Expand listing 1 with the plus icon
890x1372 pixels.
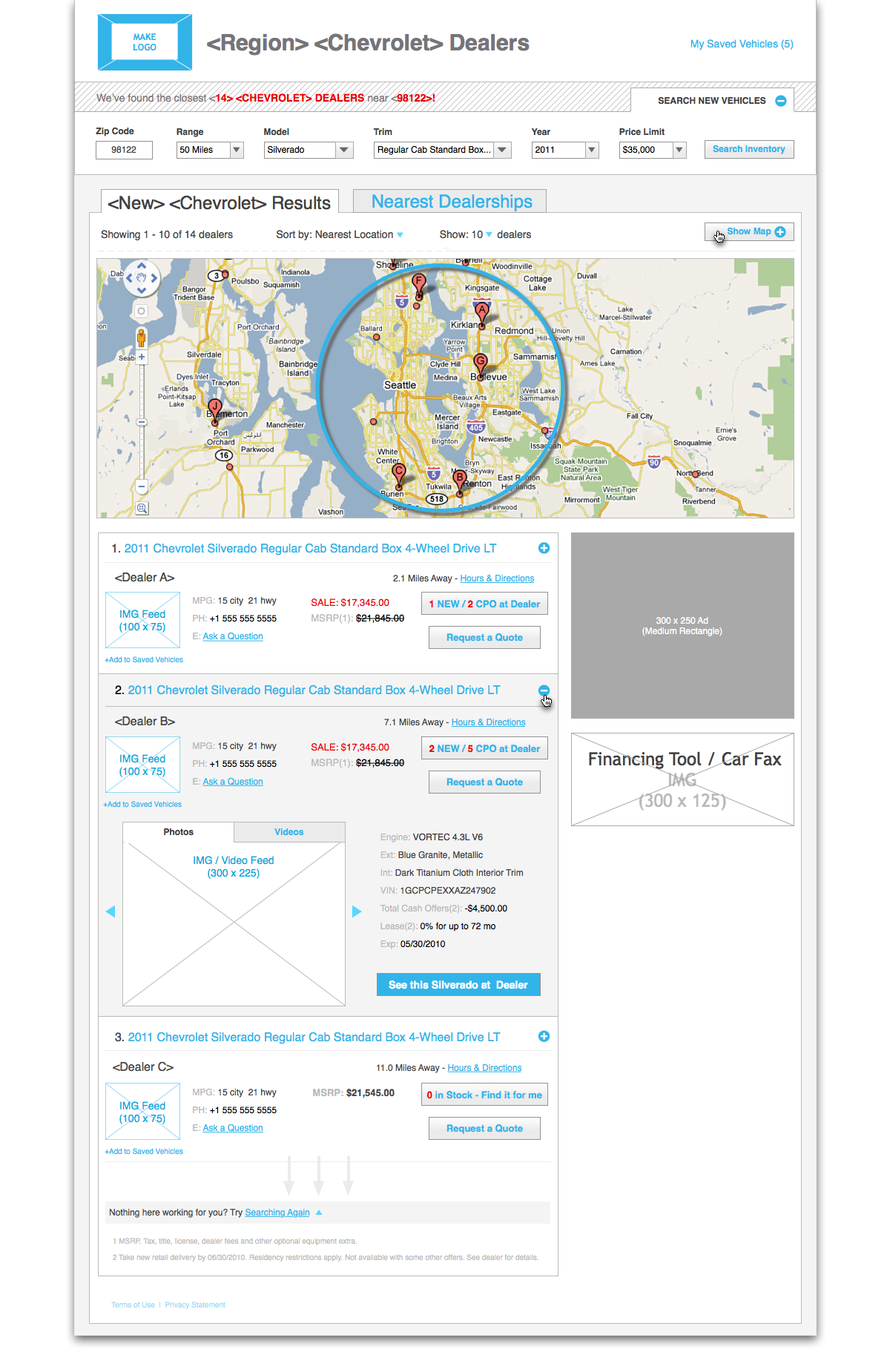[544, 548]
